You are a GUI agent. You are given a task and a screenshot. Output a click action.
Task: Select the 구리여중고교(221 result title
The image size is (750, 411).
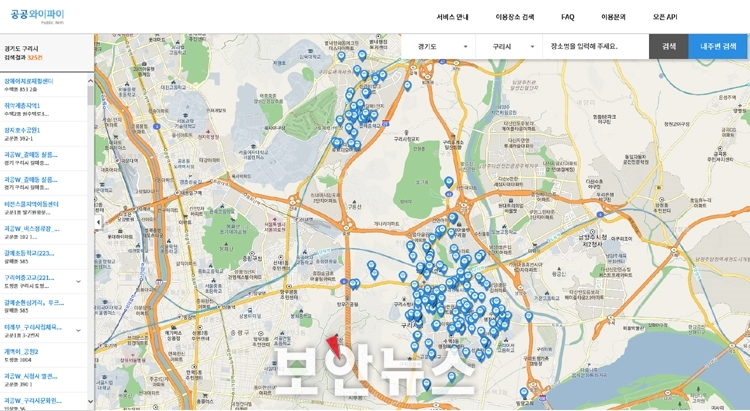(29, 278)
